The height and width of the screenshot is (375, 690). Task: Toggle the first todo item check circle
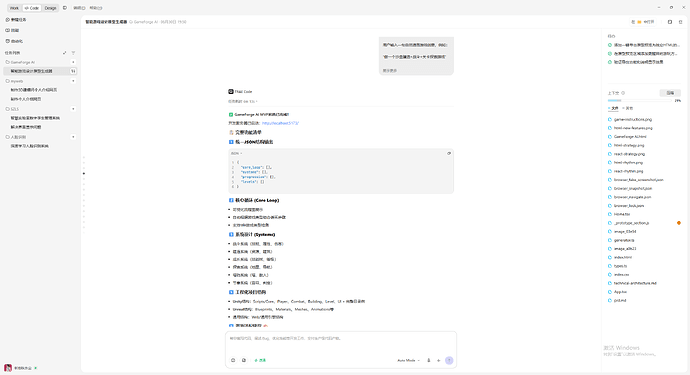[x=610, y=45]
